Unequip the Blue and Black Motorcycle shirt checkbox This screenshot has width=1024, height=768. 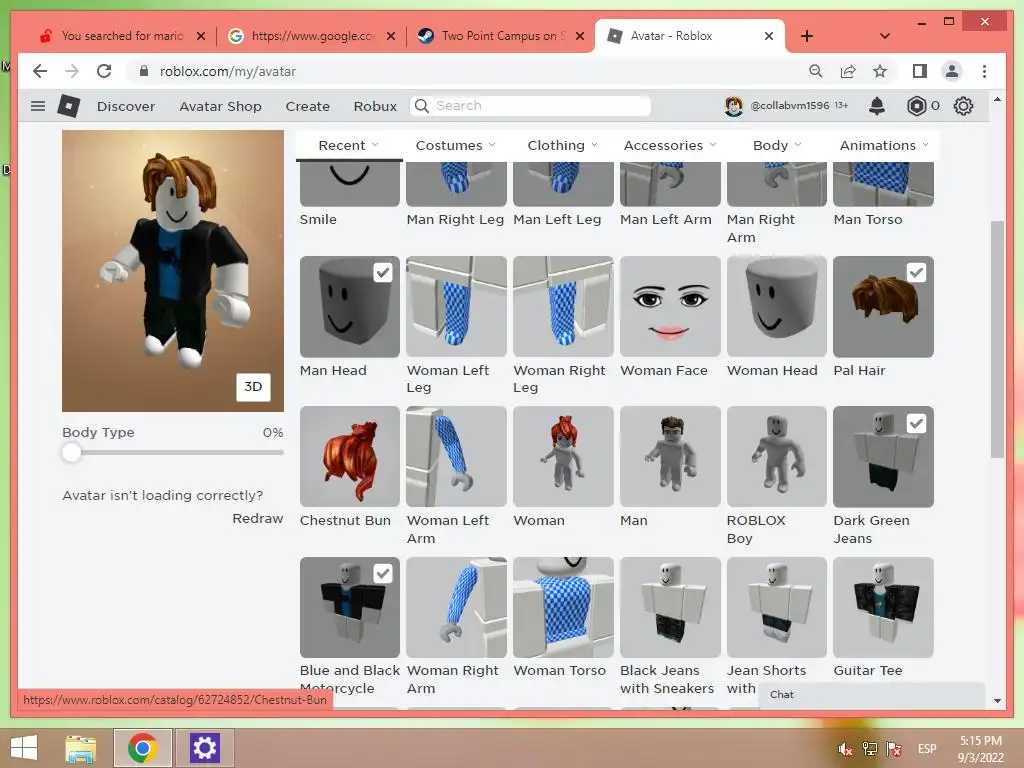(383, 573)
